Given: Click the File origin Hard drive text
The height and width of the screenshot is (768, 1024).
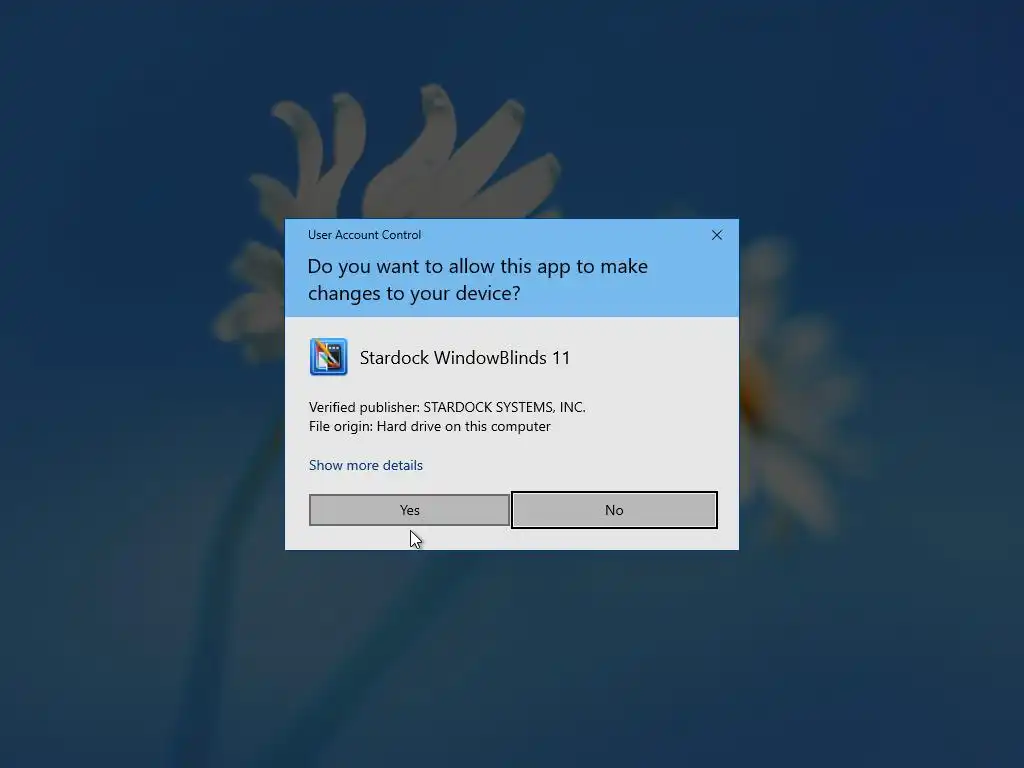Looking at the screenshot, I should click(430, 426).
